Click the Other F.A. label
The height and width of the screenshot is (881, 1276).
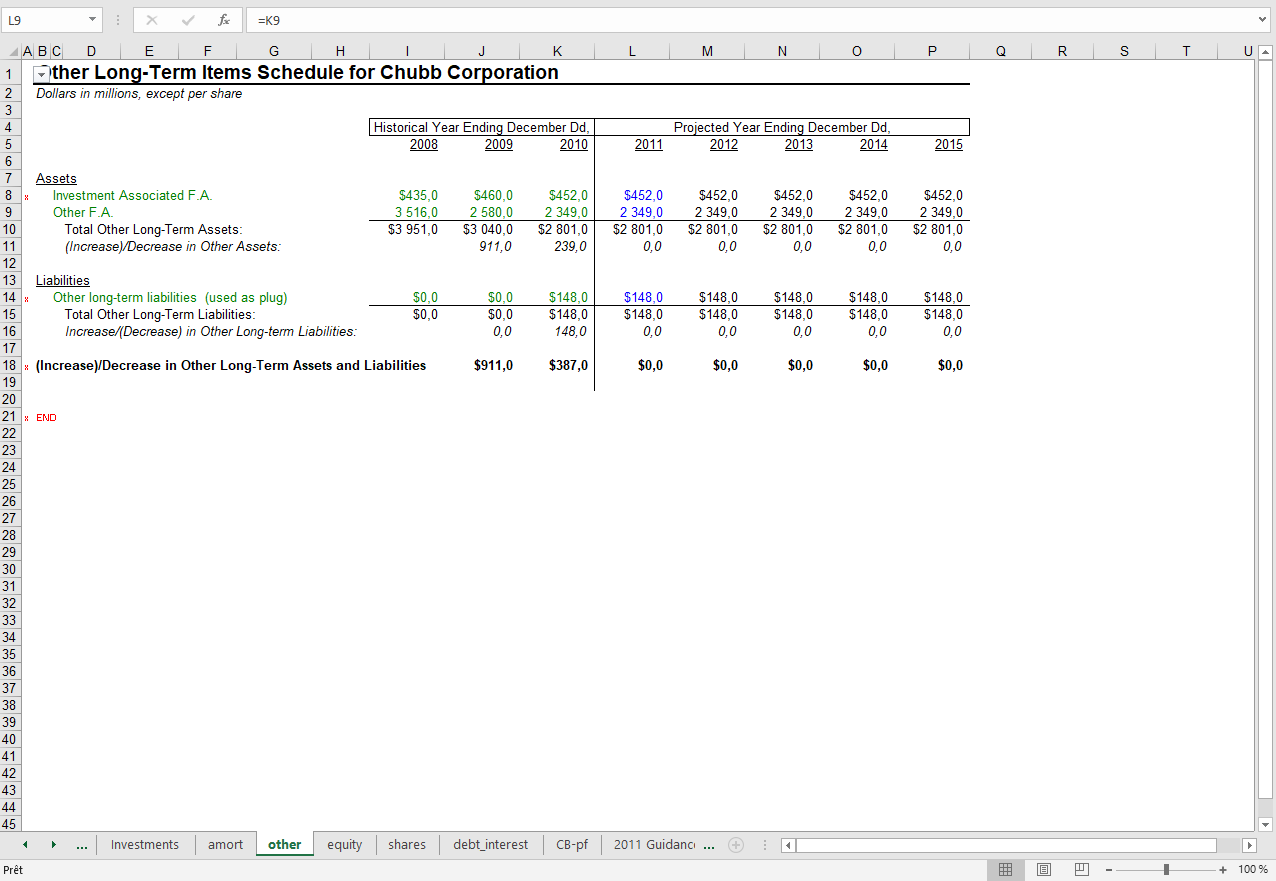point(83,213)
